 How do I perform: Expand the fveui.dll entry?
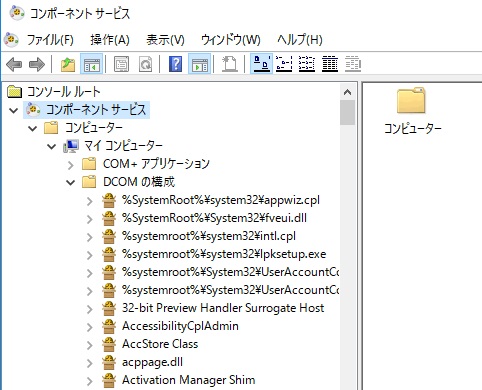tap(89, 219)
